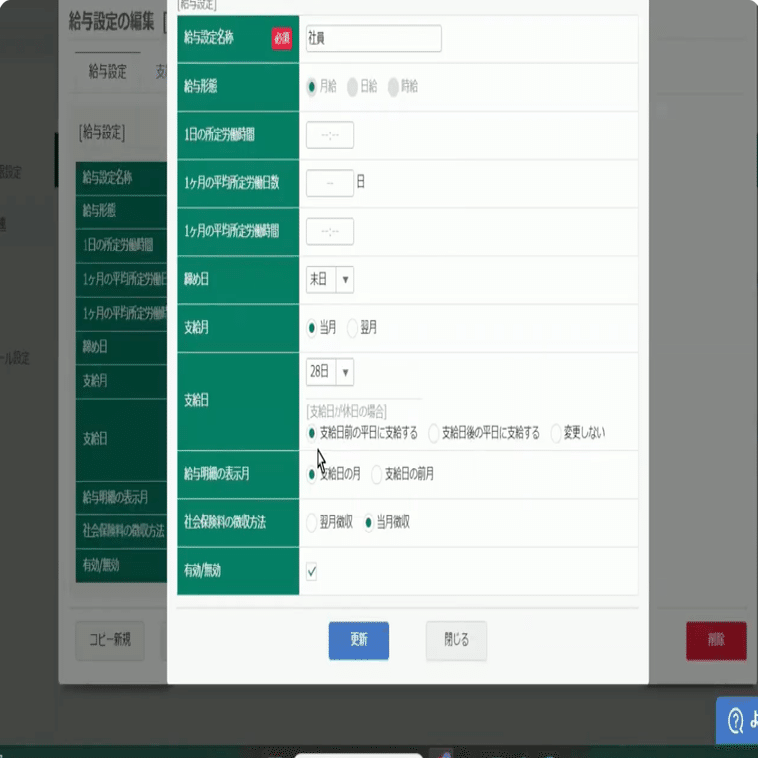The width and height of the screenshot is (758, 758).
Task: Click the コピー新規 button in background
Action: point(110,640)
